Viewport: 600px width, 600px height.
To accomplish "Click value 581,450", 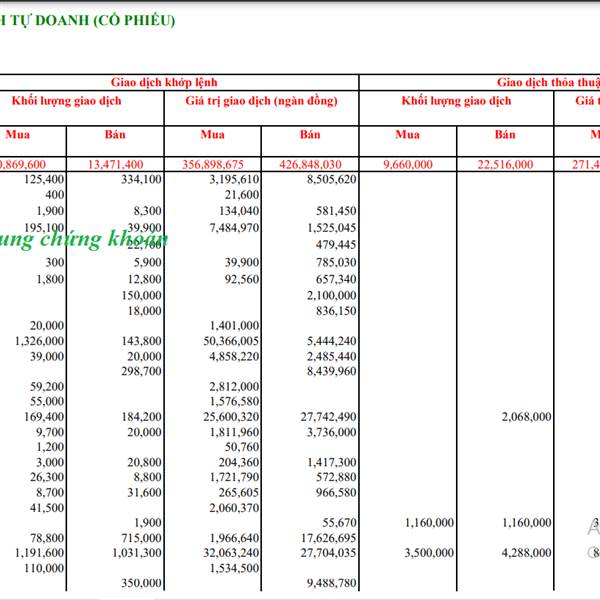I will pos(336,211).
